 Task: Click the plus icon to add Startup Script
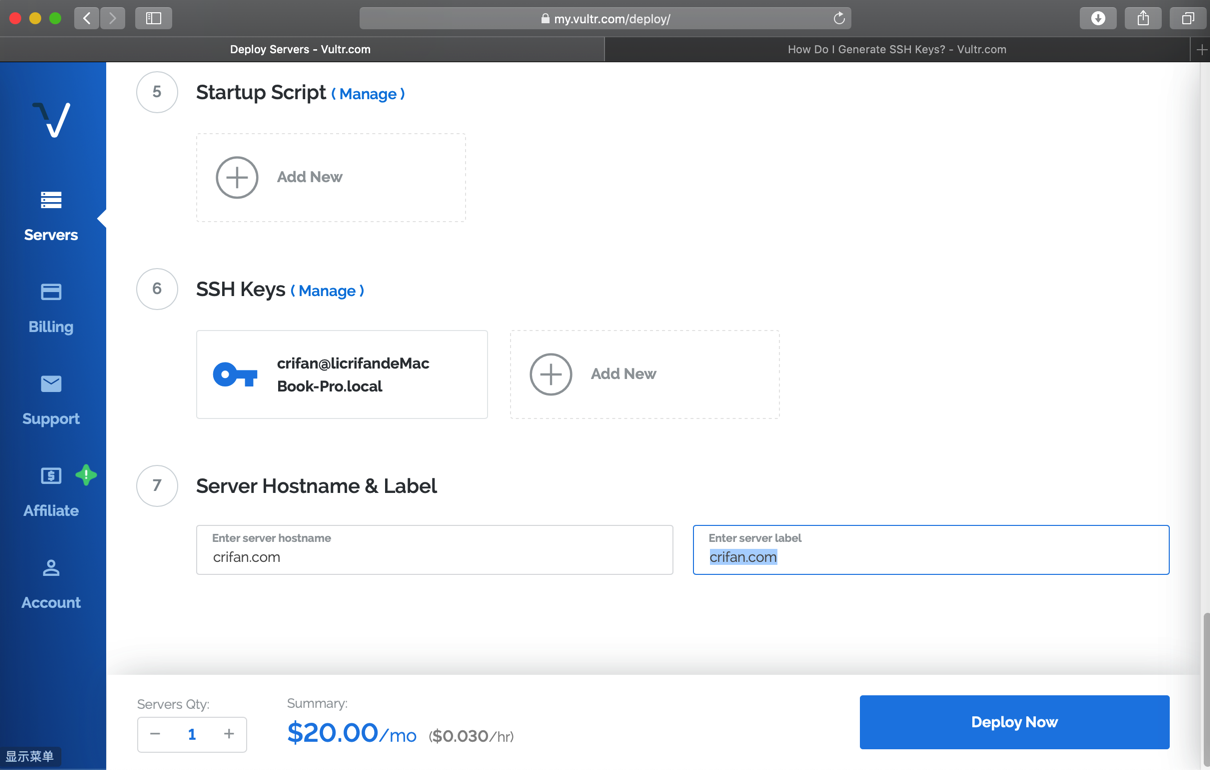point(237,177)
